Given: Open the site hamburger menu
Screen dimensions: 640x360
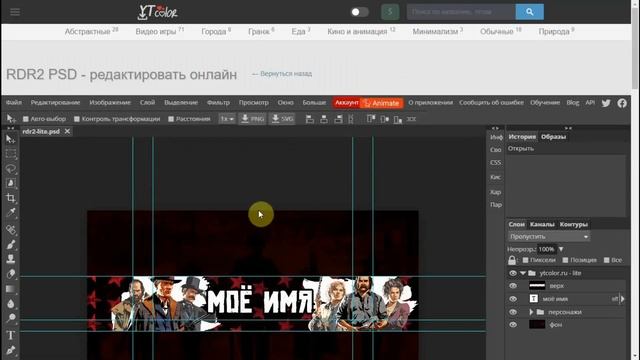Looking at the screenshot, I should [x=15, y=12].
